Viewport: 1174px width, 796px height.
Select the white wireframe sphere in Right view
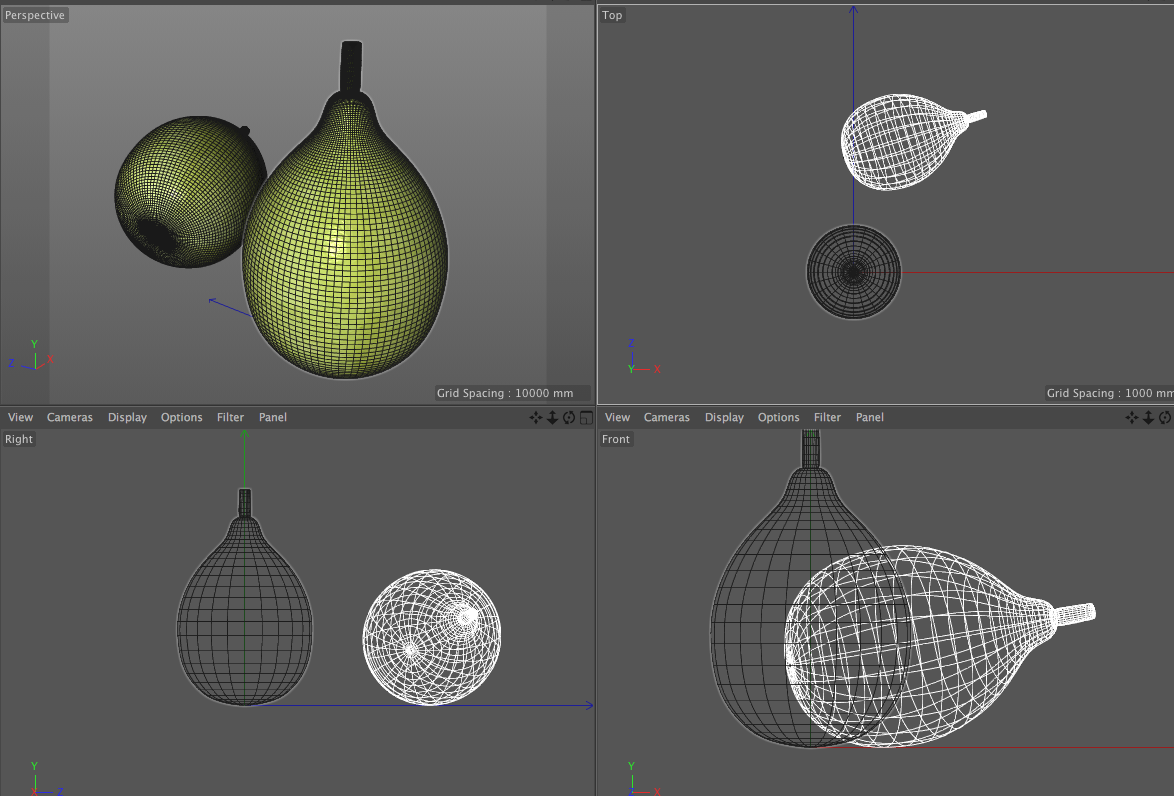(432, 637)
